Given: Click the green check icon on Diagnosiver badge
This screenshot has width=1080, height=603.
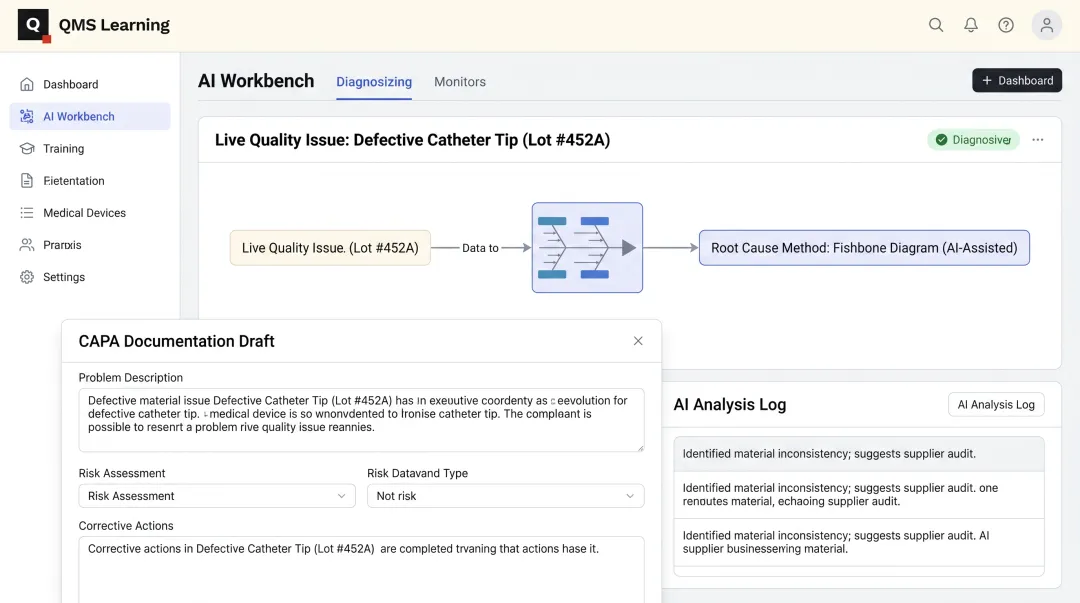Looking at the screenshot, I should click(941, 140).
